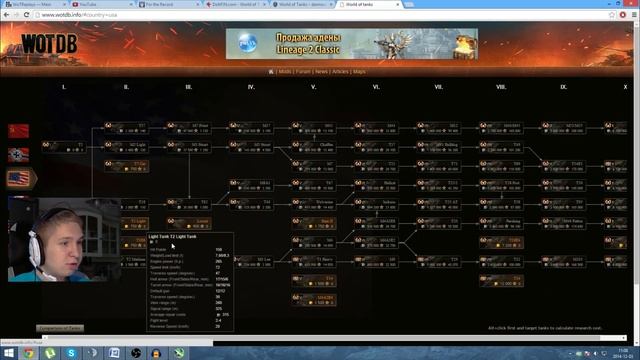Open the Chrome menu icon

pos(634,15)
